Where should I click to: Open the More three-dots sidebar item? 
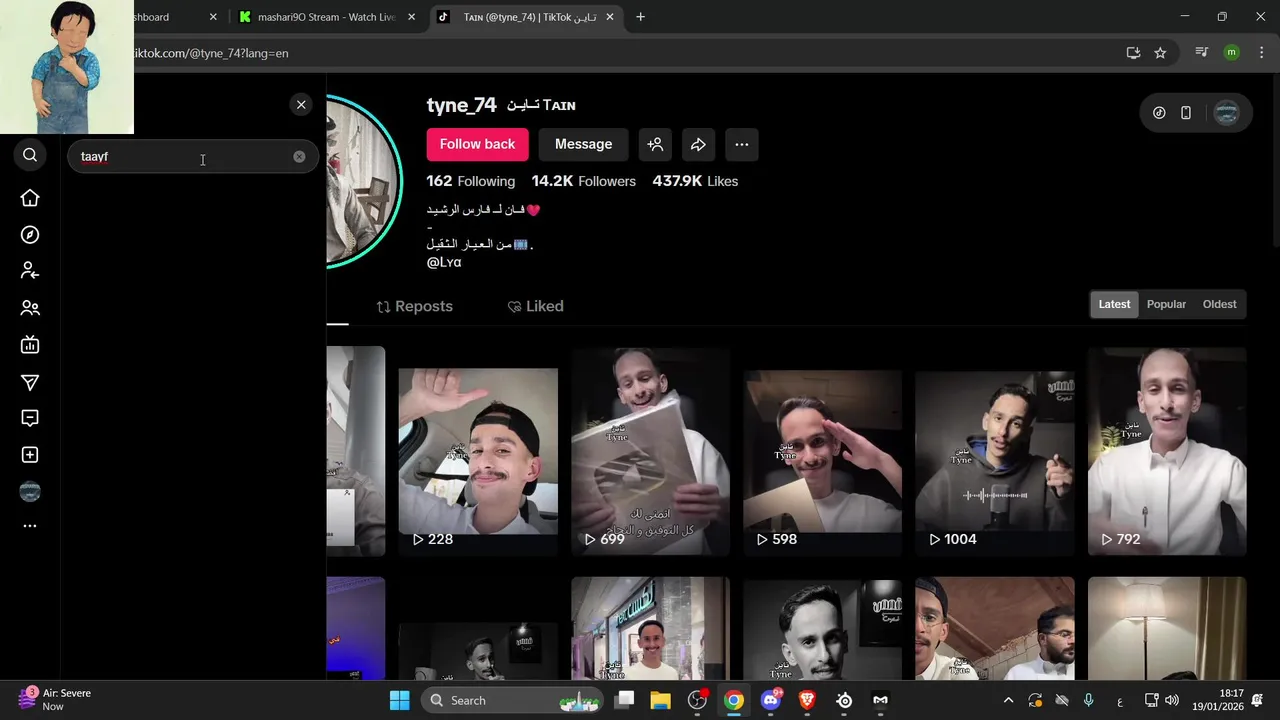[30, 526]
